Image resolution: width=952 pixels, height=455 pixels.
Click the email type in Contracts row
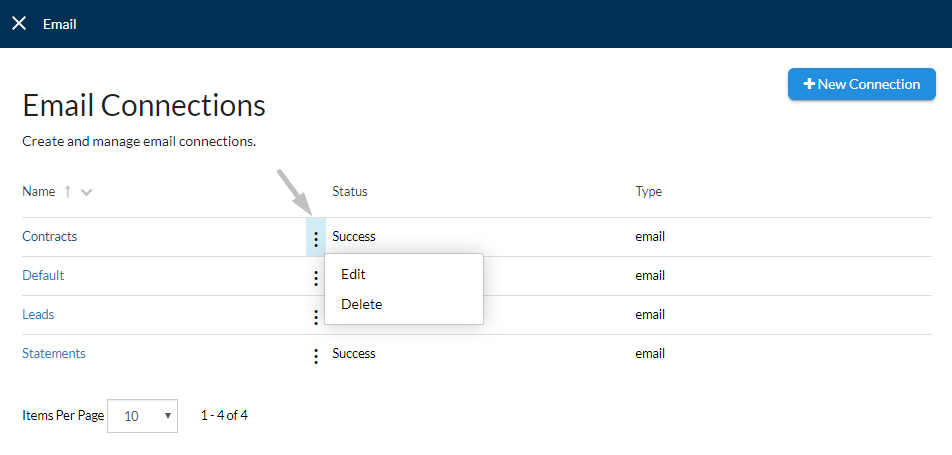click(650, 236)
